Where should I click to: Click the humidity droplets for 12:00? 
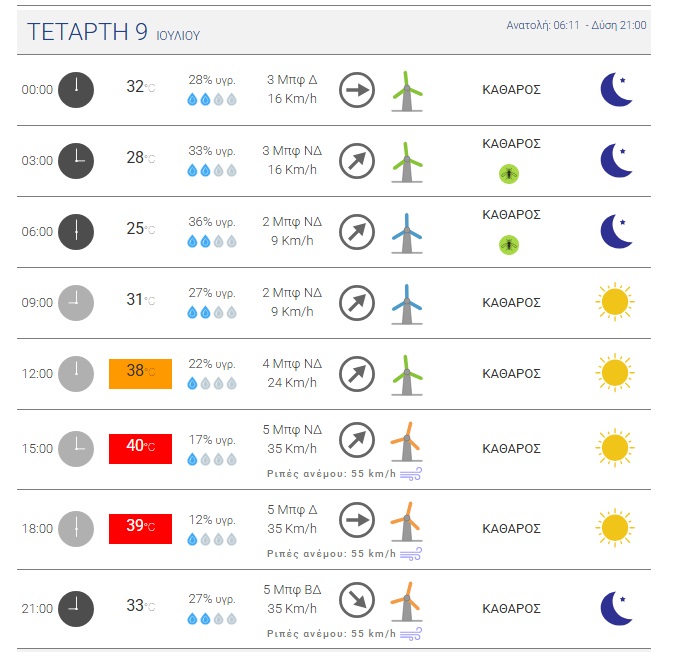(212, 383)
